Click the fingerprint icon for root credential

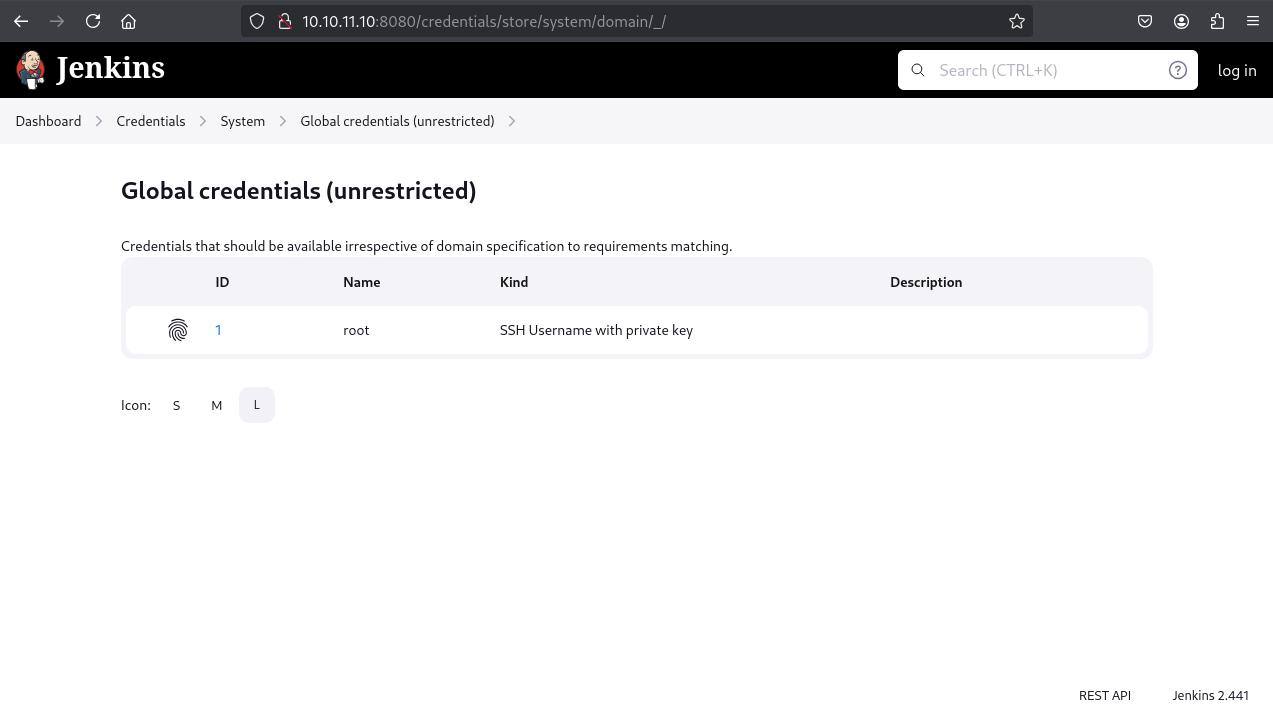[x=178, y=330]
